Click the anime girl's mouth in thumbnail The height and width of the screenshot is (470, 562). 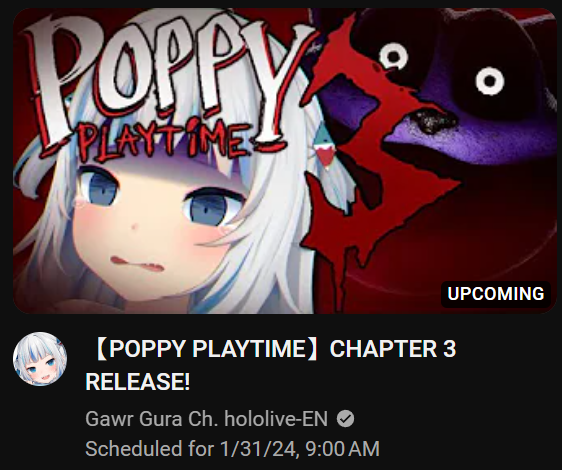tap(137, 264)
